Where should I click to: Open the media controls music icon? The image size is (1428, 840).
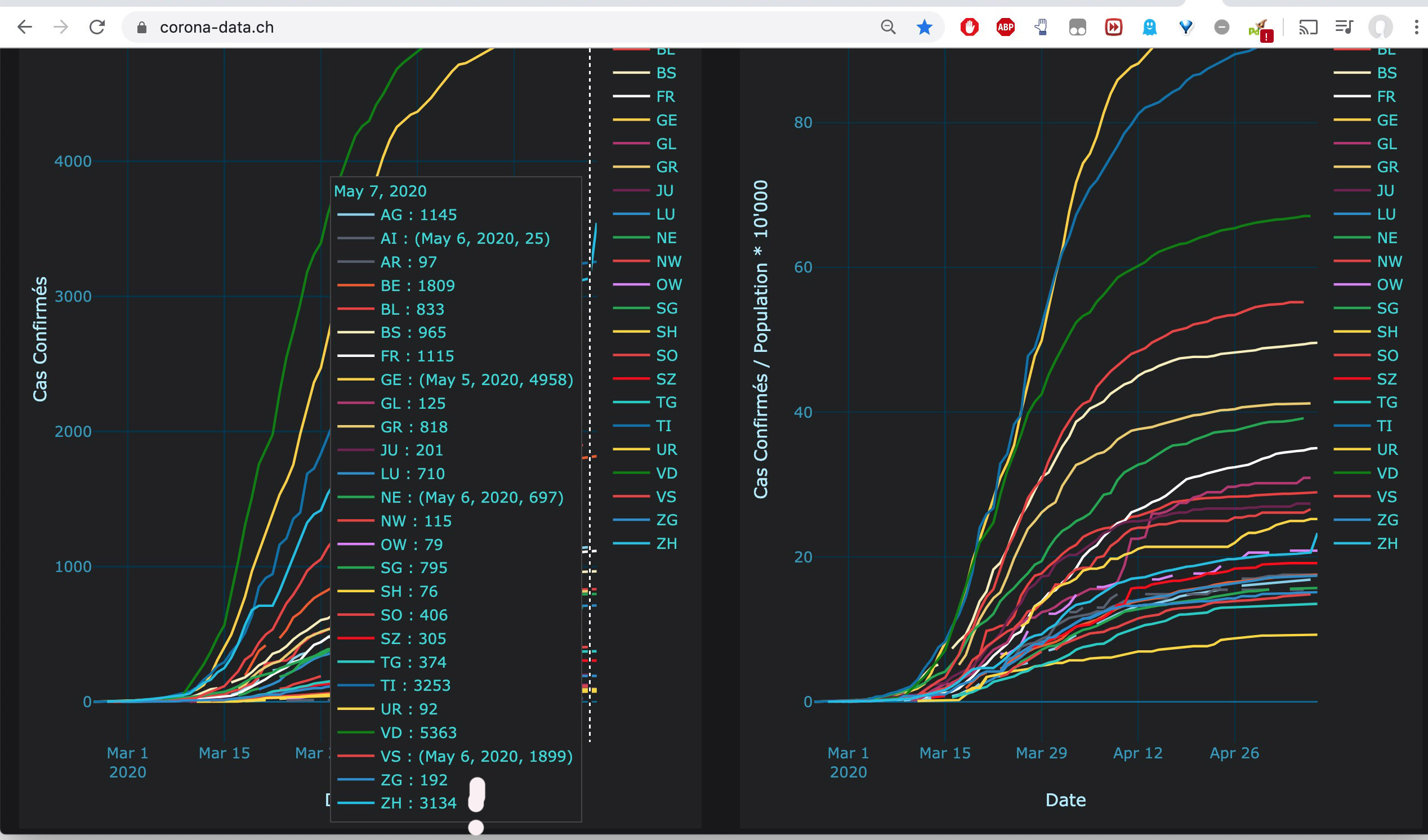(1344, 26)
